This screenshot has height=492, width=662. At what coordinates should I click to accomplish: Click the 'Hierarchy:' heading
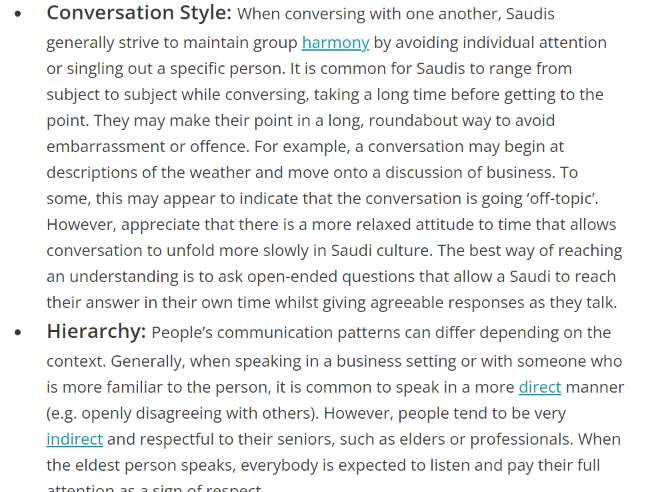coord(96,332)
